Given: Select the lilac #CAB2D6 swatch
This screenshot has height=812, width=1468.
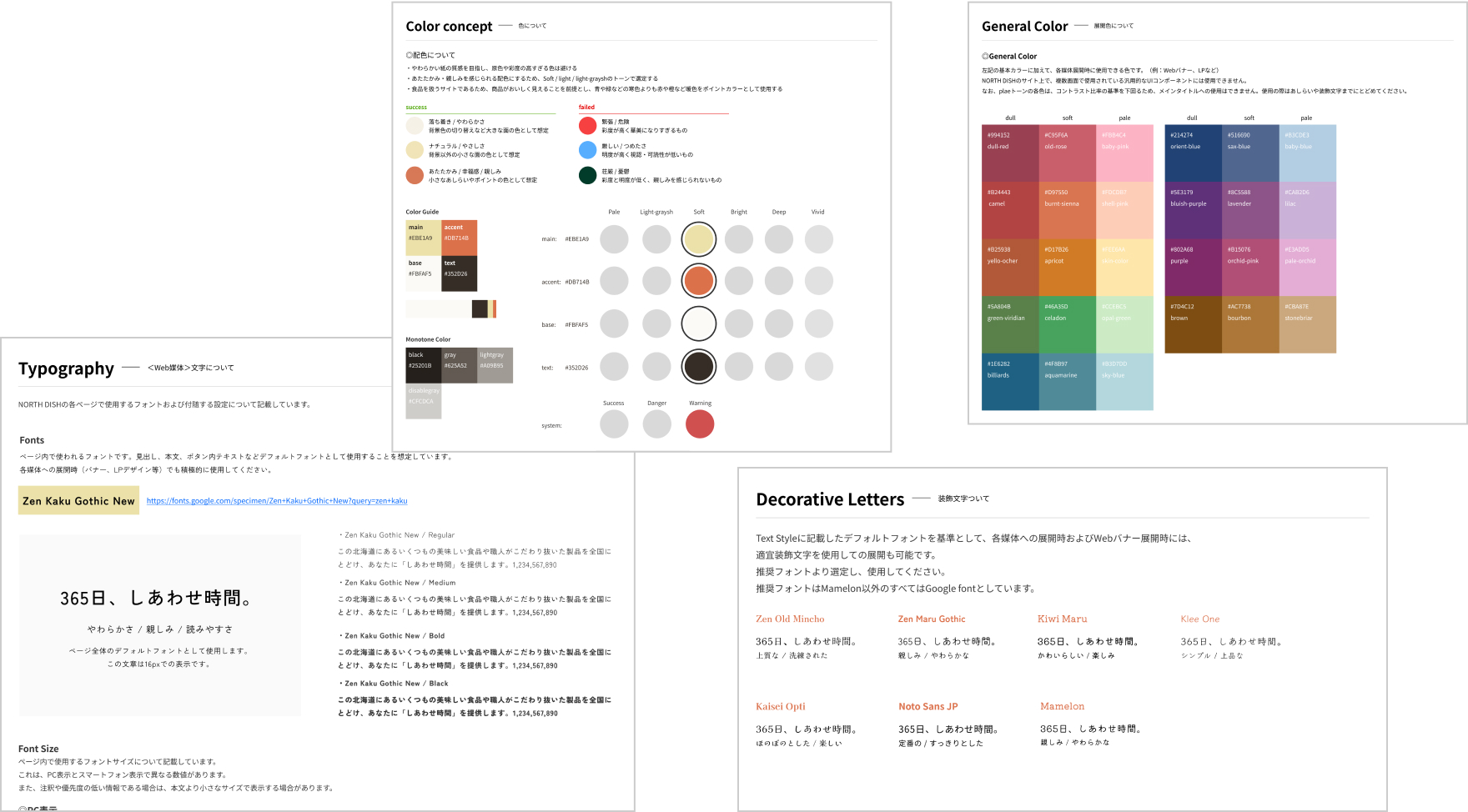Looking at the screenshot, I should pyautogui.click(x=1307, y=211).
